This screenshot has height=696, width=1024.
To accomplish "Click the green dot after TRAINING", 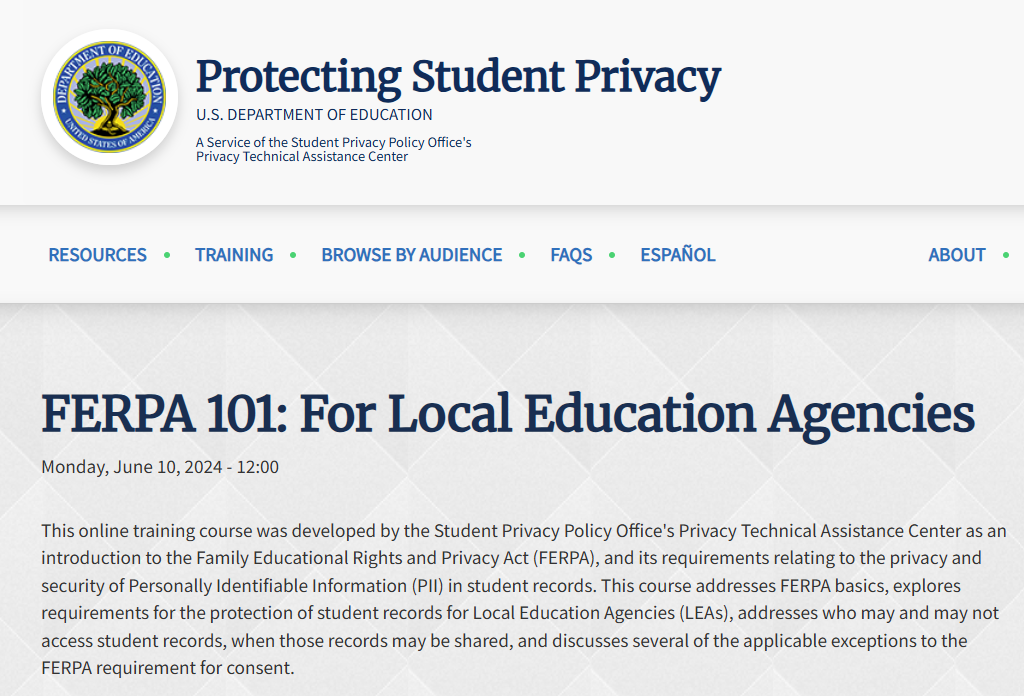I will pyautogui.click(x=293, y=256).
